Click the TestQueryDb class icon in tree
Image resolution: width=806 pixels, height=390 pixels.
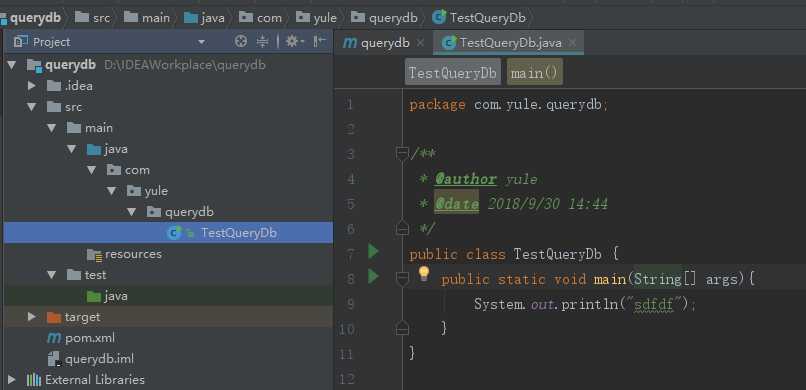click(x=175, y=233)
